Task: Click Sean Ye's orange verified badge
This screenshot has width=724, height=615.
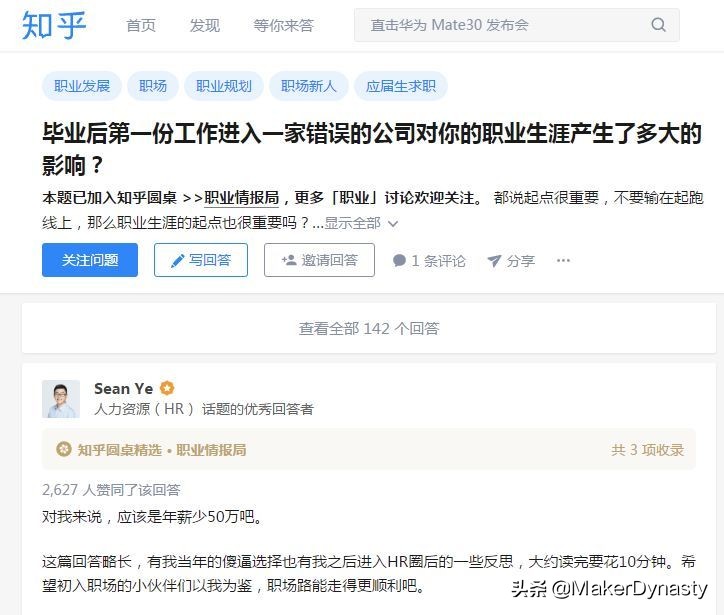Action: click(167, 388)
